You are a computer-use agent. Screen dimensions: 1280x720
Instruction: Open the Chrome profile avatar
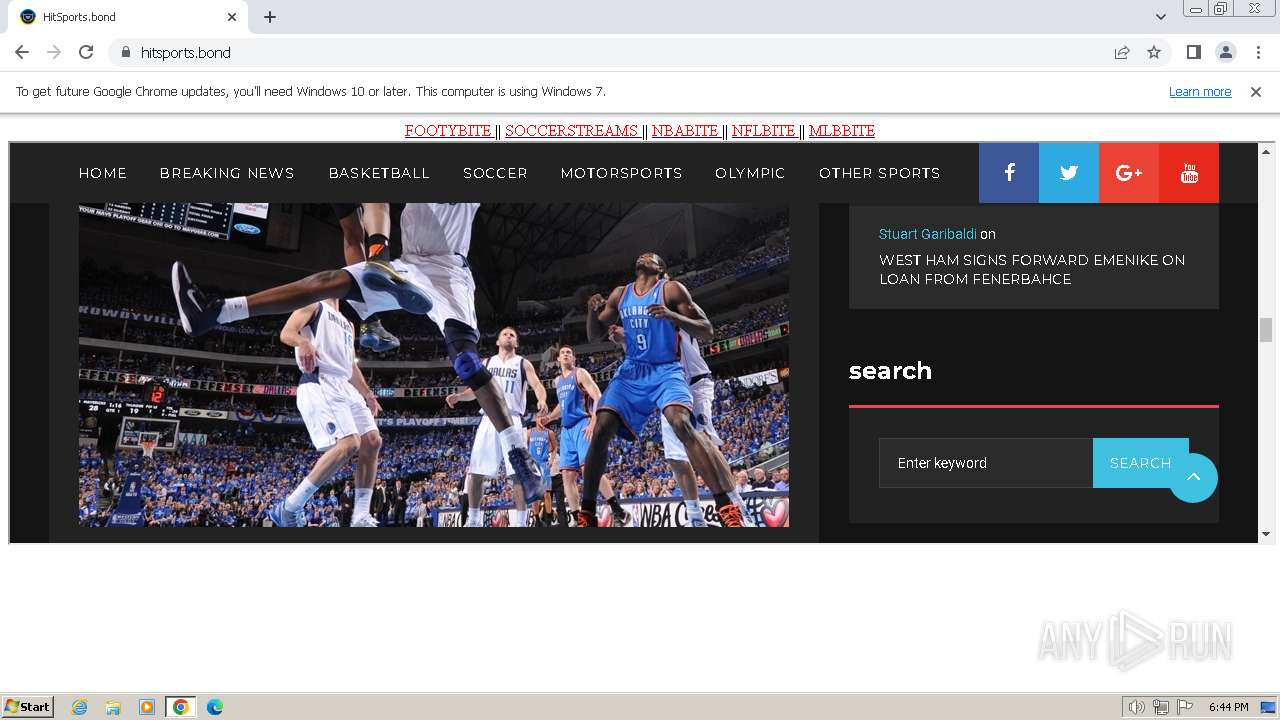pos(1225,52)
